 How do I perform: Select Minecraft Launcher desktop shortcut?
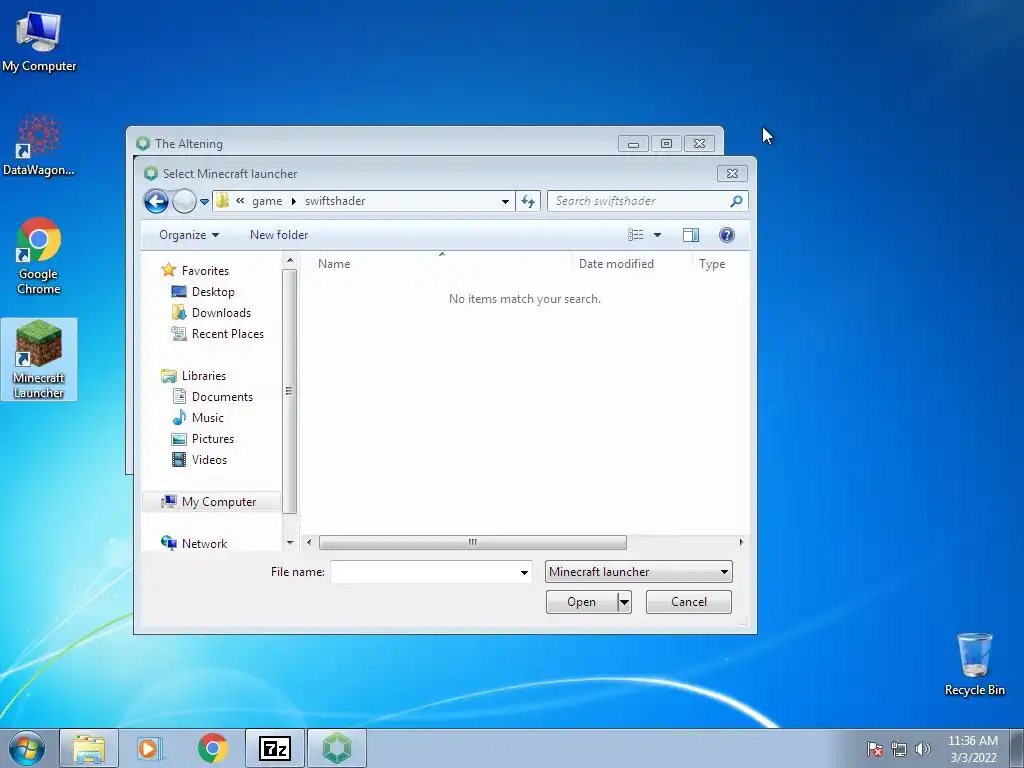pos(39,359)
